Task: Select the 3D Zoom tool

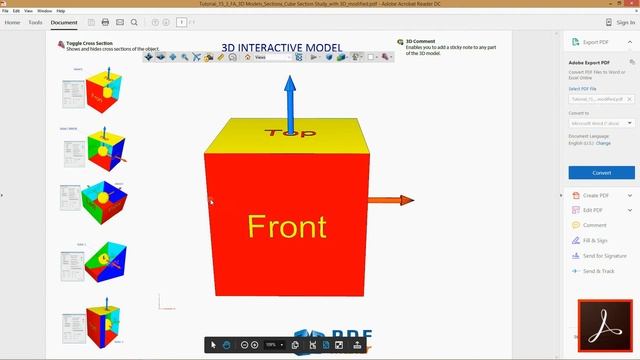Action: [185, 57]
